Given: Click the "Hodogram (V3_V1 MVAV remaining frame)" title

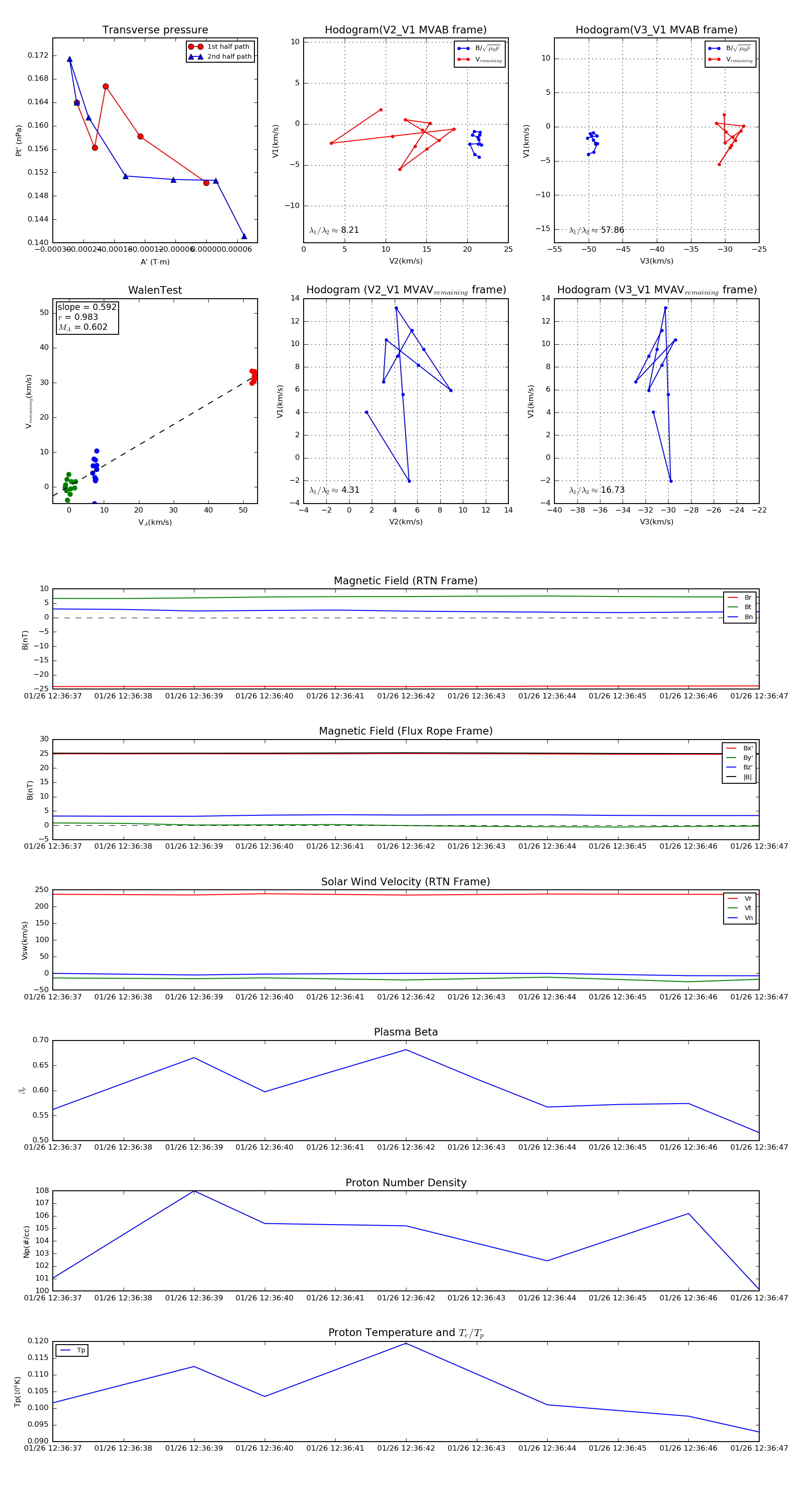Looking at the screenshot, I should pyautogui.click(x=656, y=290).
